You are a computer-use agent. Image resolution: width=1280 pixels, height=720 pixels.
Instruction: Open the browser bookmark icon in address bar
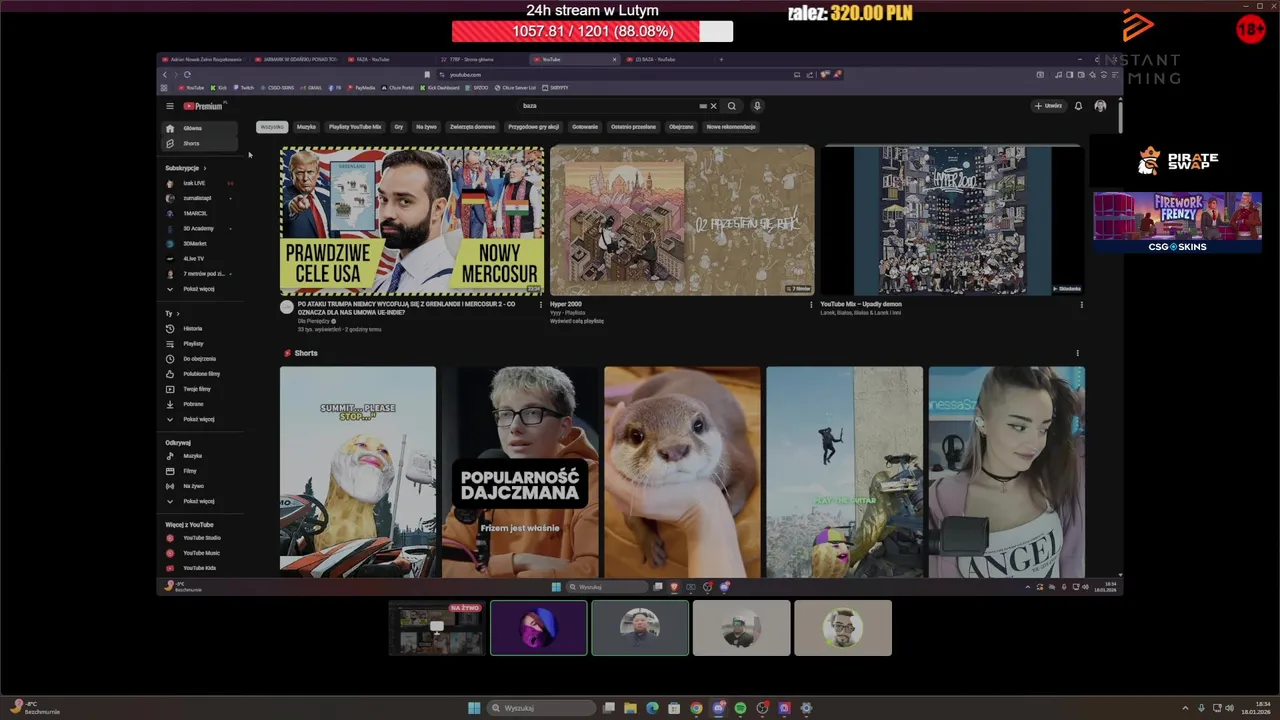click(x=427, y=74)
